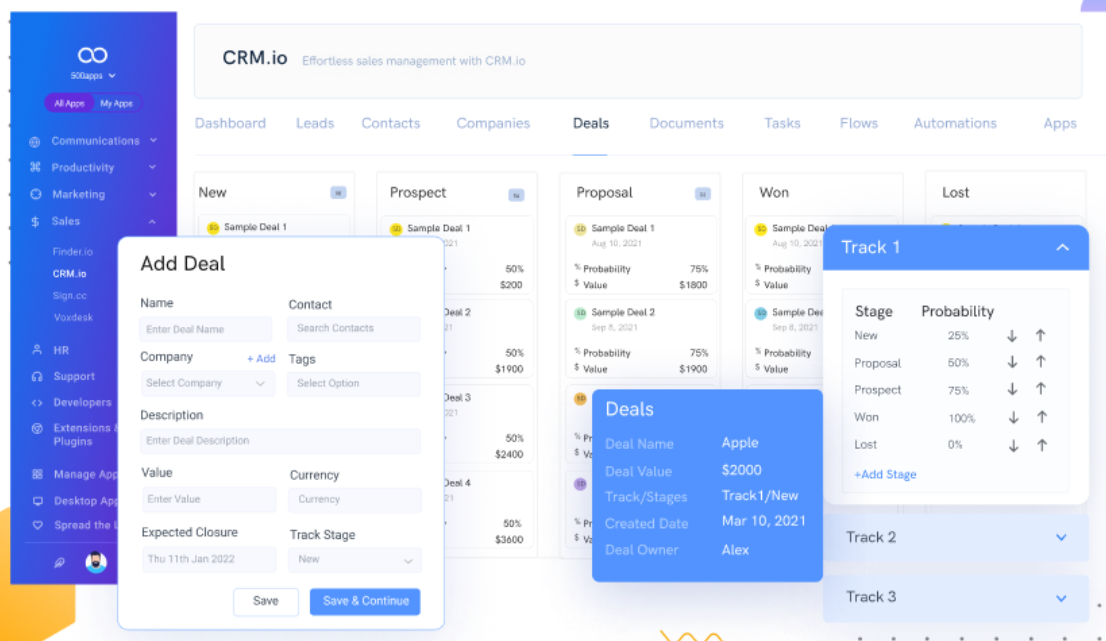This screenshot has height=641, width=1106.
Task: Open Voxdesk in the sidebar
Action: (x=73, y=317)
